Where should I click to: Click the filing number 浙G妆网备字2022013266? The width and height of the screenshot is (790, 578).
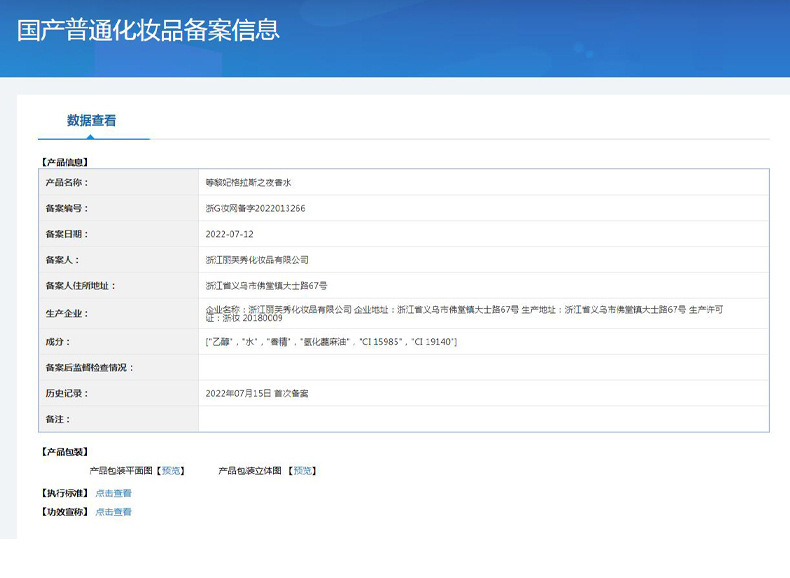tap(255, 208)
